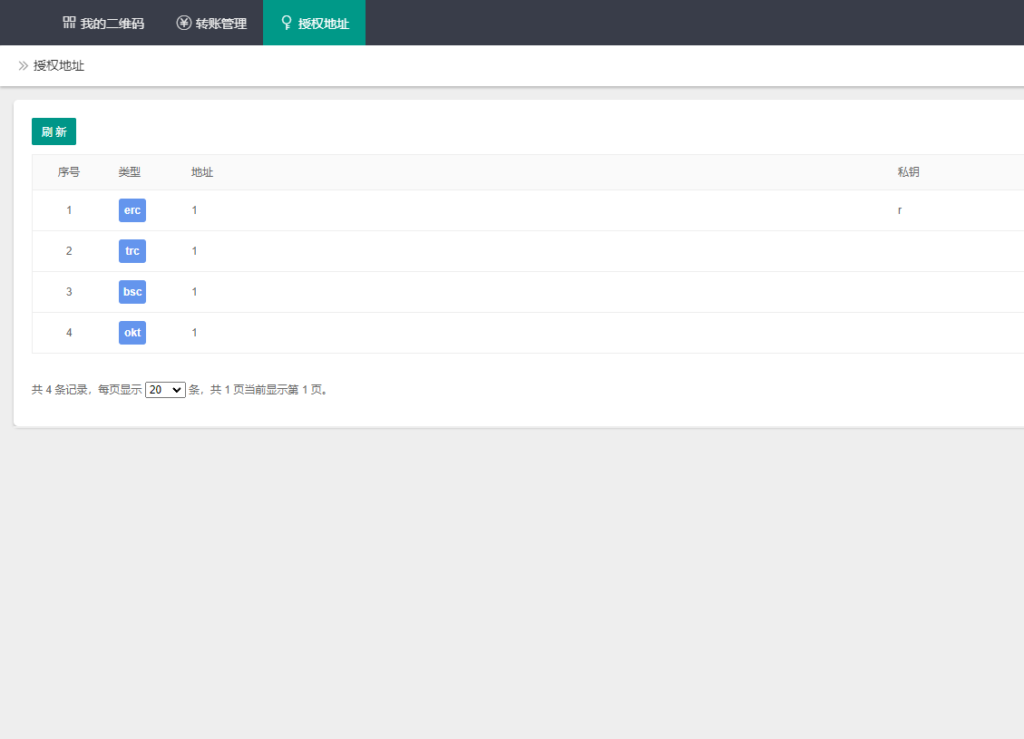Click the erc type badge
This screenshot has width=1024, height=739.
[x=132, y=210]
